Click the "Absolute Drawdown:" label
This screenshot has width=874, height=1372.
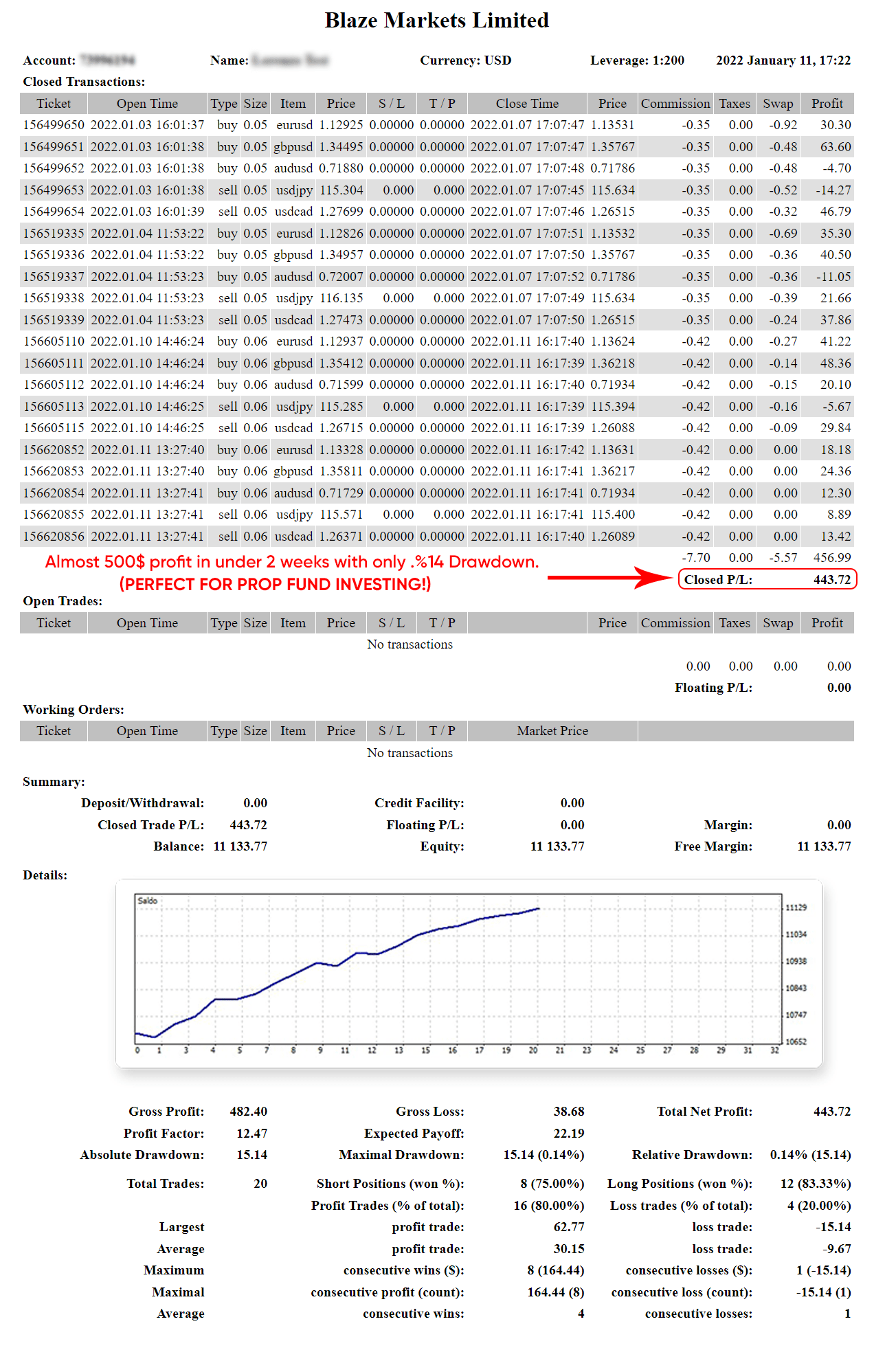click(142, 1155)
